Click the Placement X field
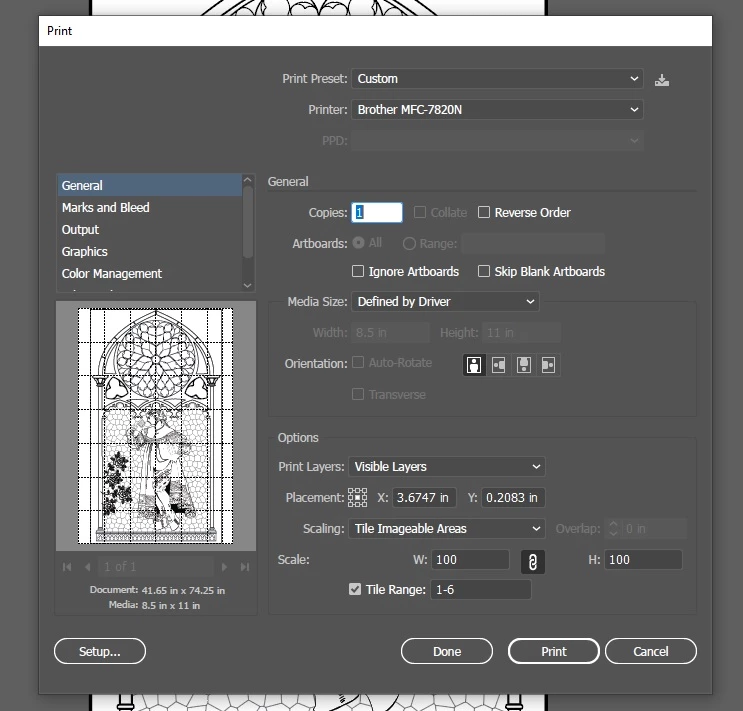Viewport: 743px width, 711px height. coord(424,498)
